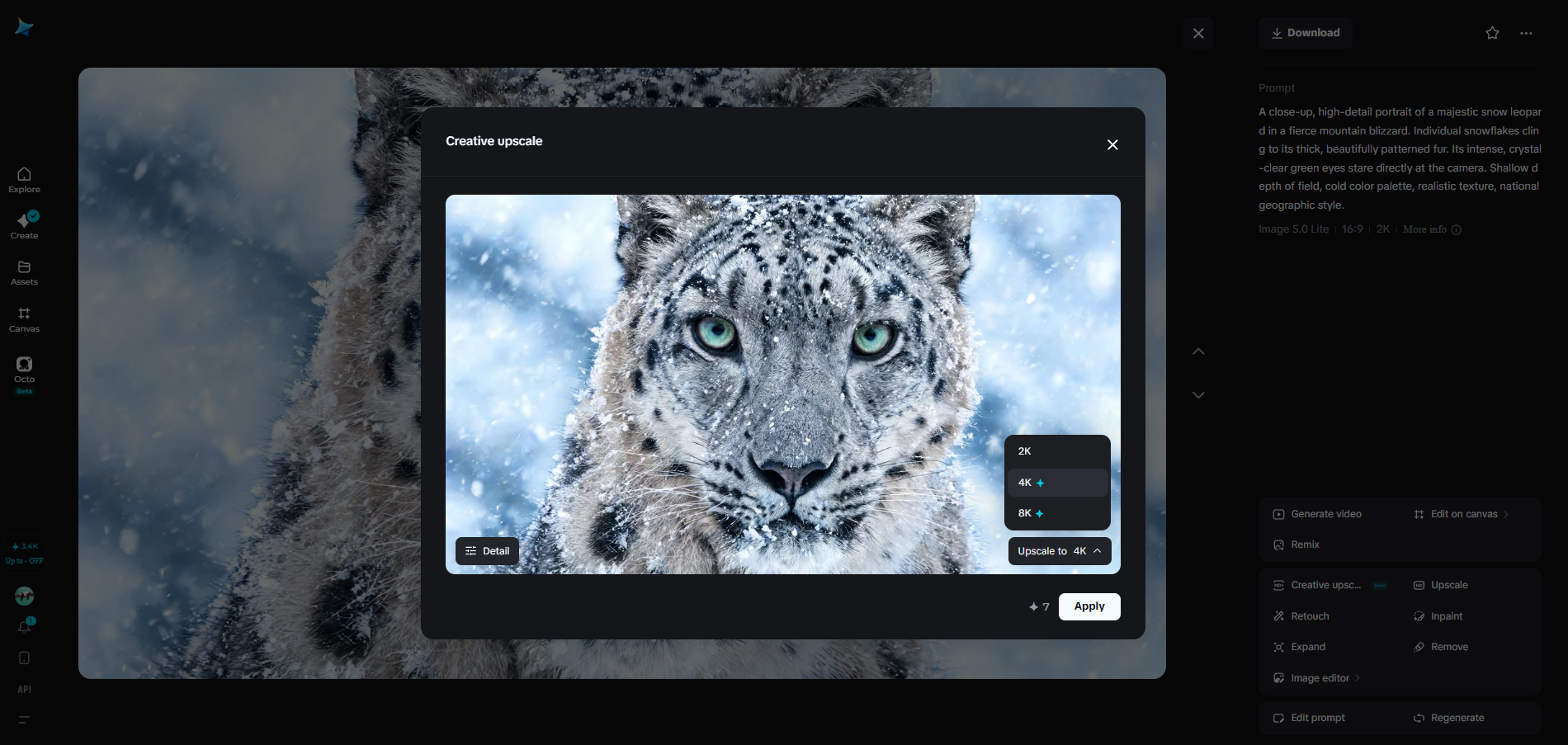Click the app logo at top left
Screen dimensions: 1568x745
coord(24,27)
